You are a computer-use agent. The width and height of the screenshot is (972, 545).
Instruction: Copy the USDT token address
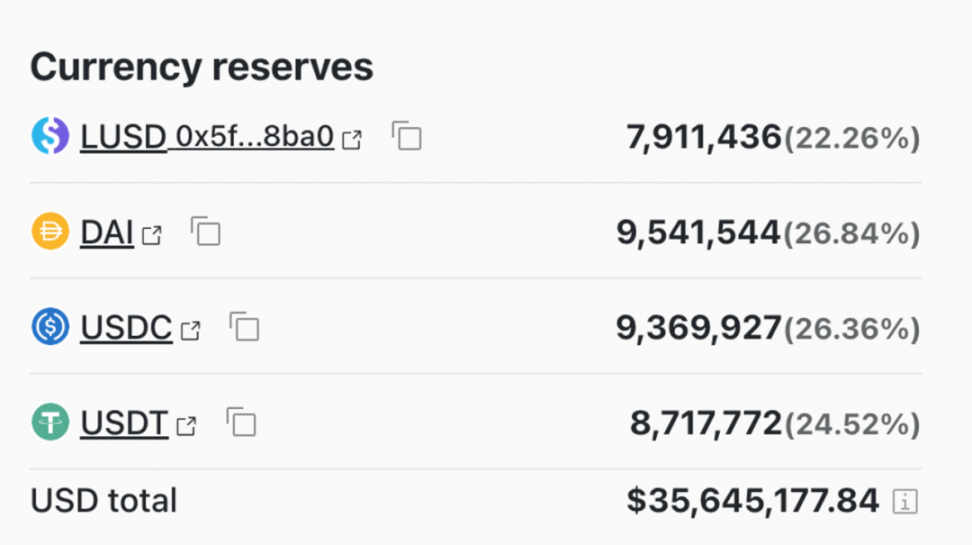[241, 423]
